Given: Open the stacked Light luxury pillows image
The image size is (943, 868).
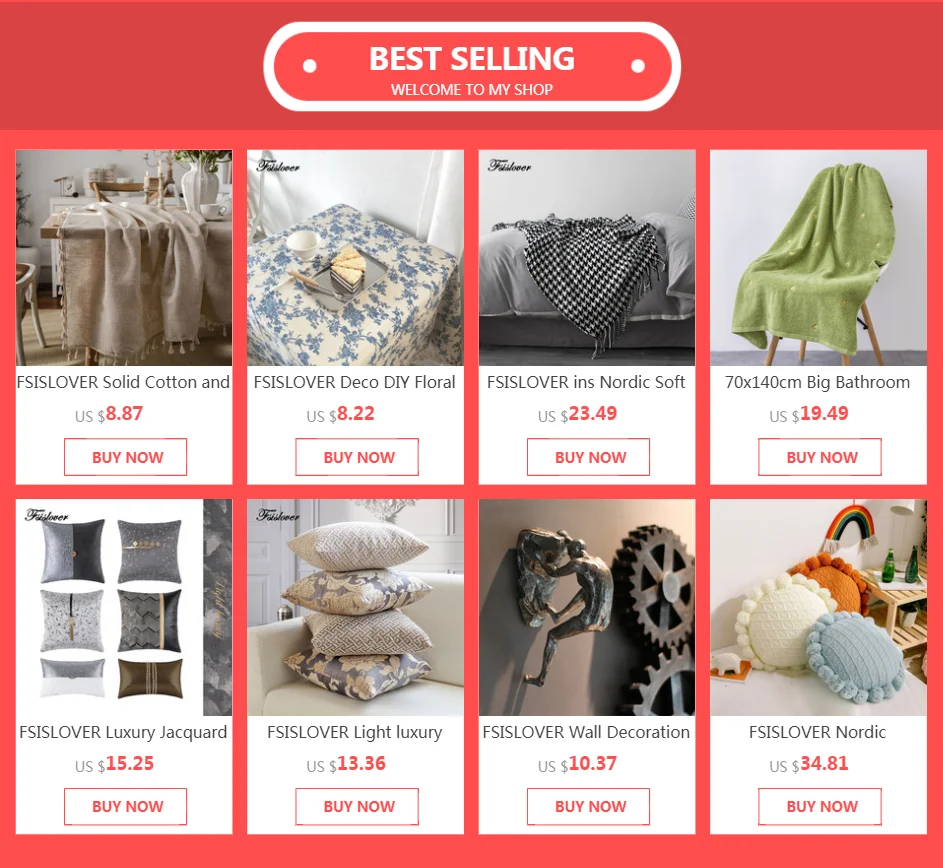Looking at the screenshot, I should click(x=355, y=608).
